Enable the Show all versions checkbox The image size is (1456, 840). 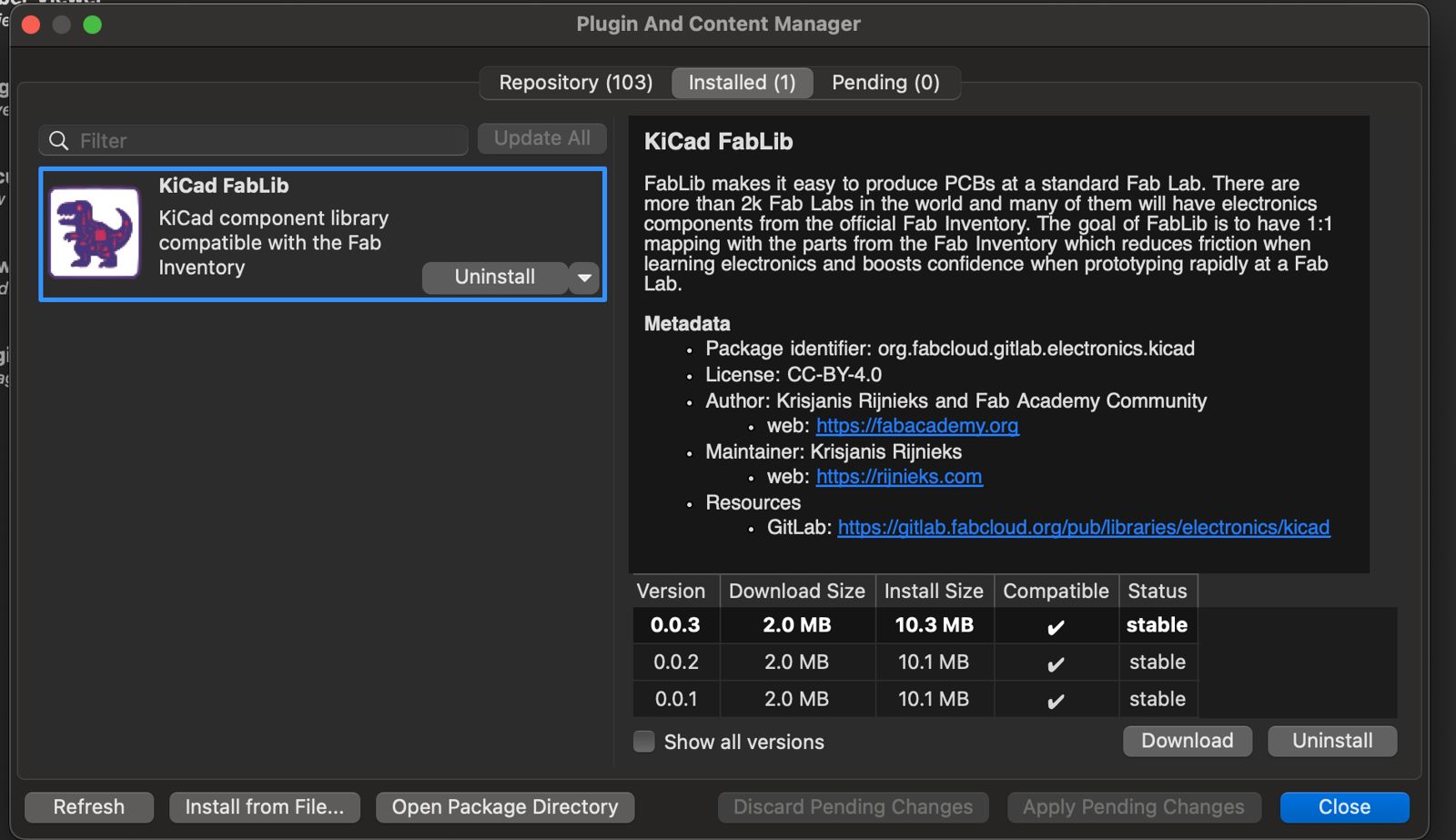click(x=644, y=742)
